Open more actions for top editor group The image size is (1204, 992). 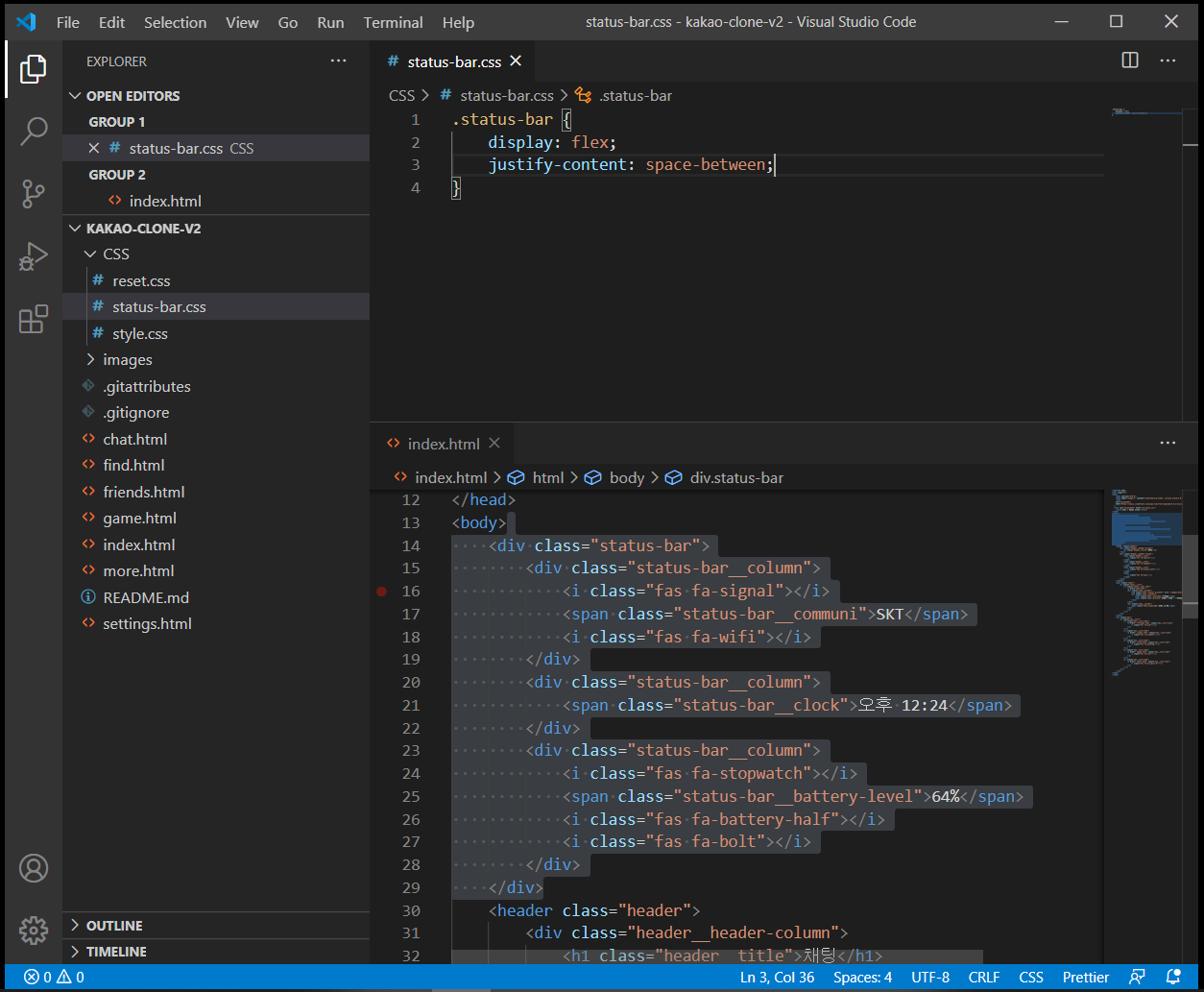click(x=1168, y=60)
